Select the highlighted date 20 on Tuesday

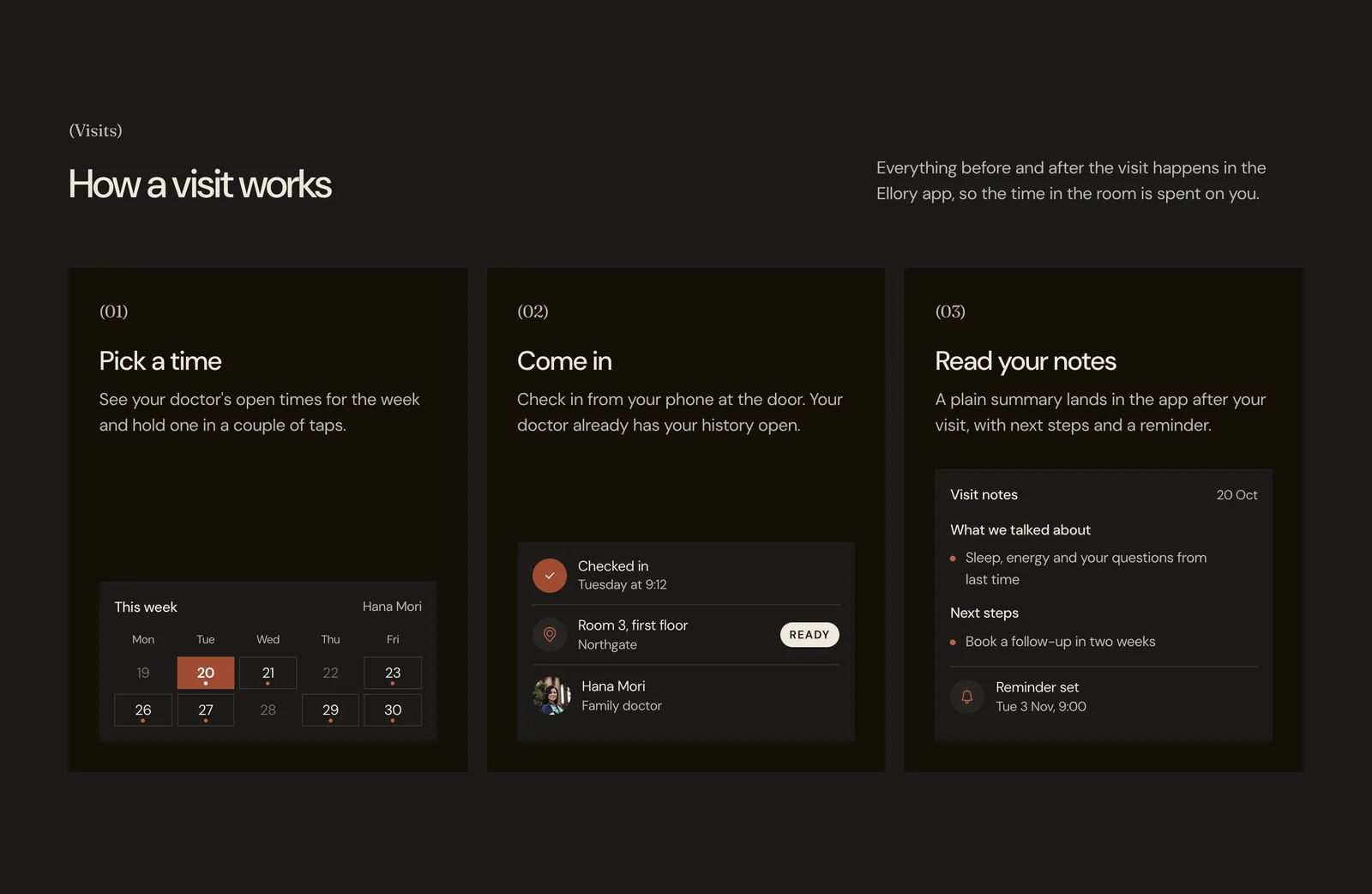(206, 673)
